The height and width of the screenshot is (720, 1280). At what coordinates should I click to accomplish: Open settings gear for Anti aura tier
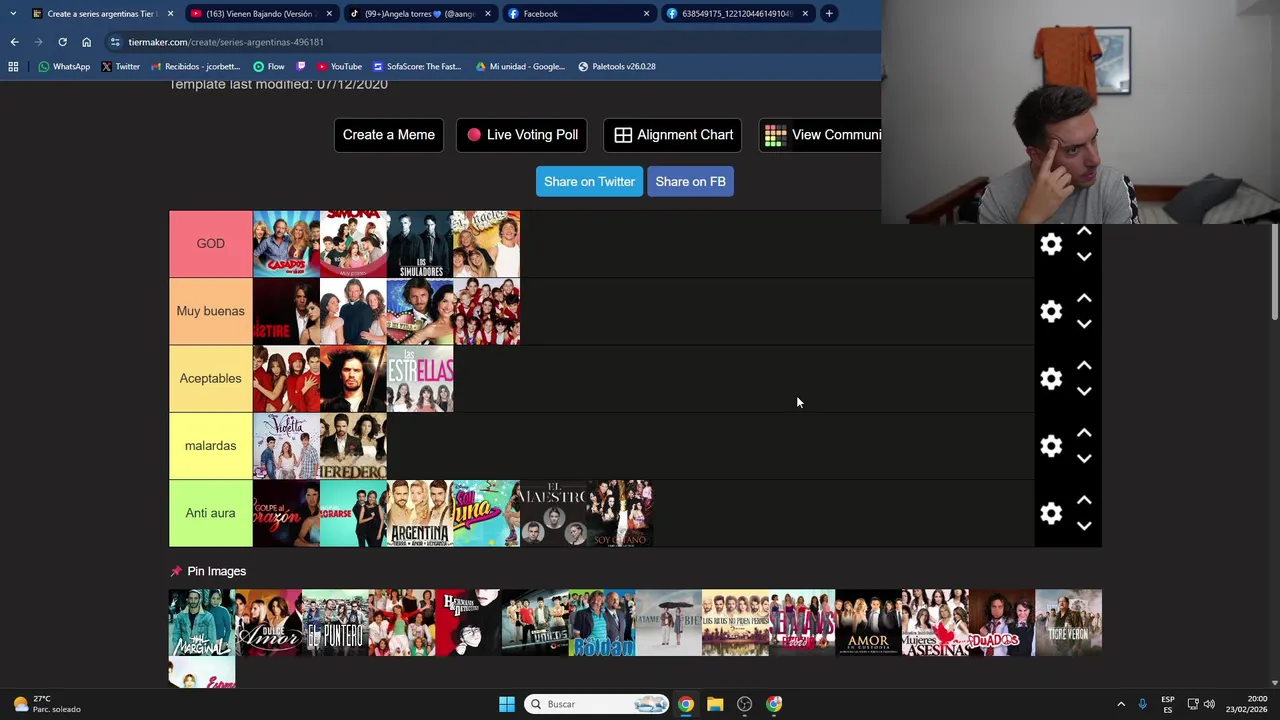pos(1051,513)
